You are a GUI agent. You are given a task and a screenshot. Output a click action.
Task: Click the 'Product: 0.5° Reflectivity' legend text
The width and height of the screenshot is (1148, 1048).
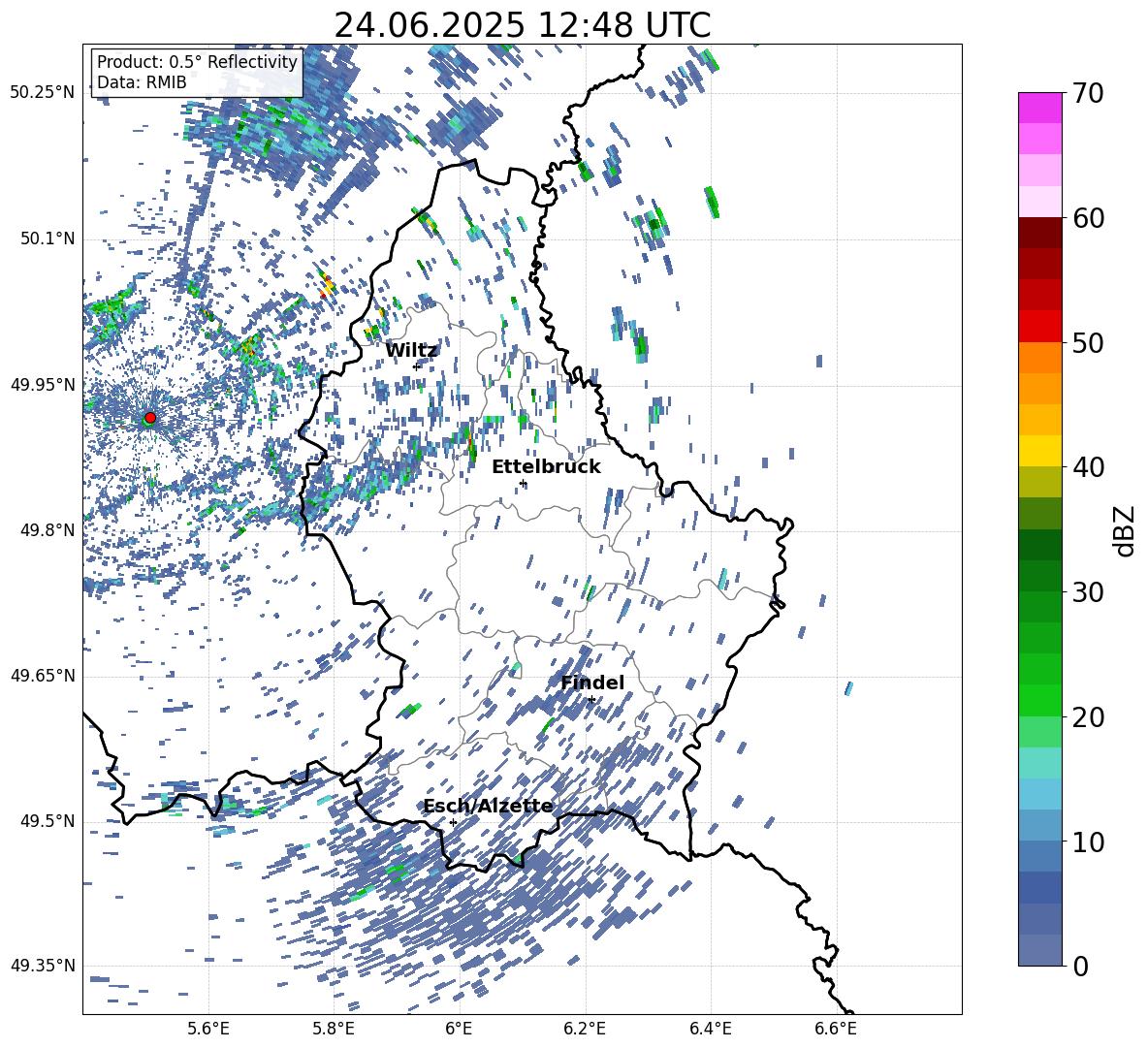(x=197, y=62)
